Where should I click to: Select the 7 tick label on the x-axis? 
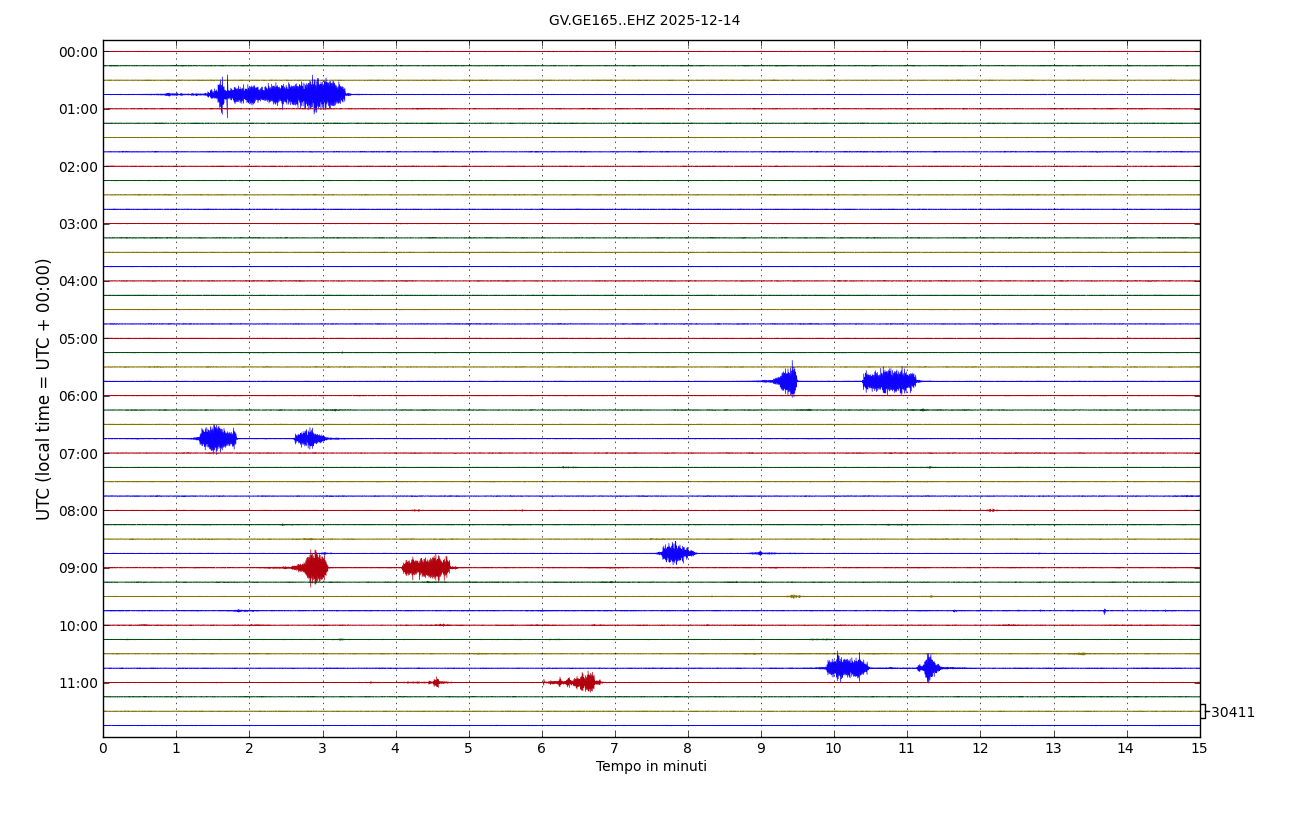pyautogui.click(x=615, y=749)
